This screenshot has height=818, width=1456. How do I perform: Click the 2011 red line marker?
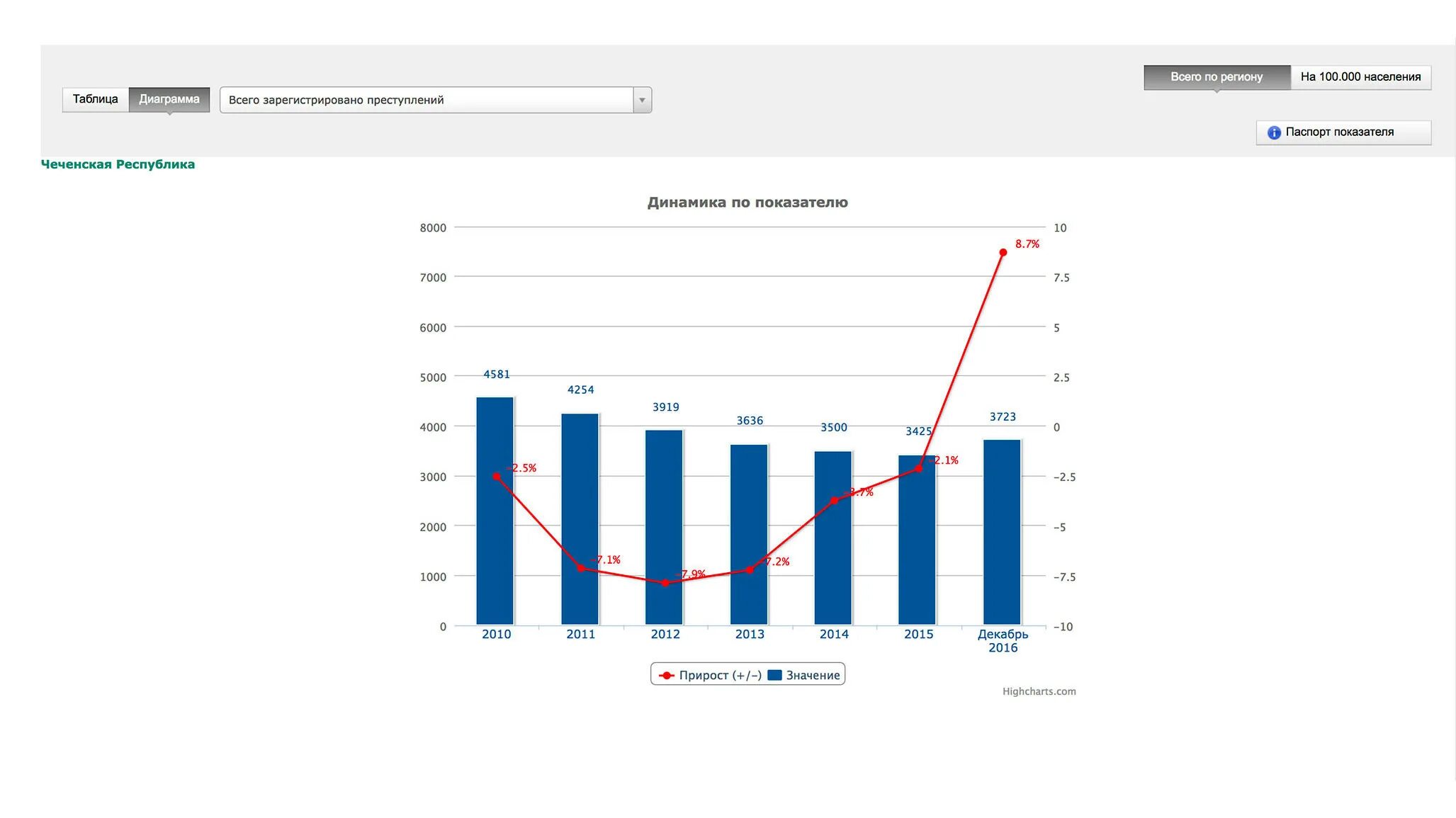(x=580, y=568)
